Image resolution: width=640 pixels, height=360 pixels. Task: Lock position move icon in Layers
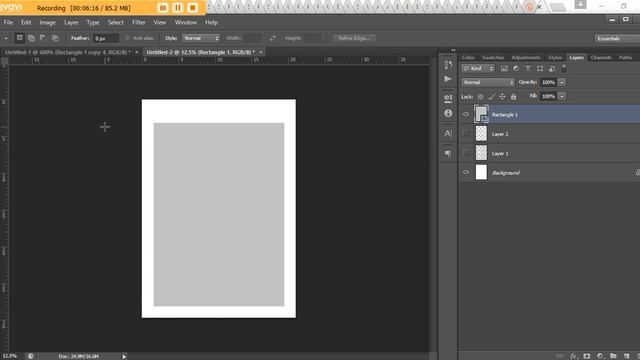coord(502,97)
